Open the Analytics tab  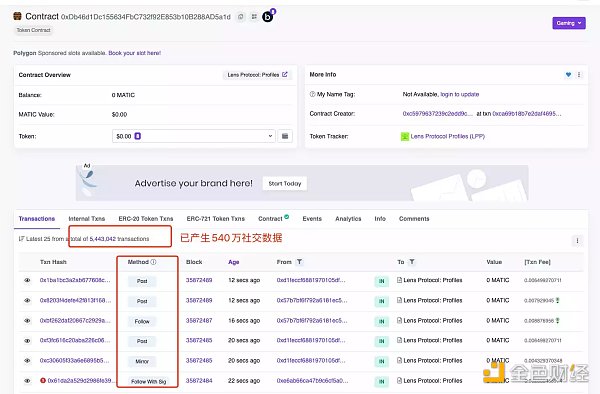348,219
